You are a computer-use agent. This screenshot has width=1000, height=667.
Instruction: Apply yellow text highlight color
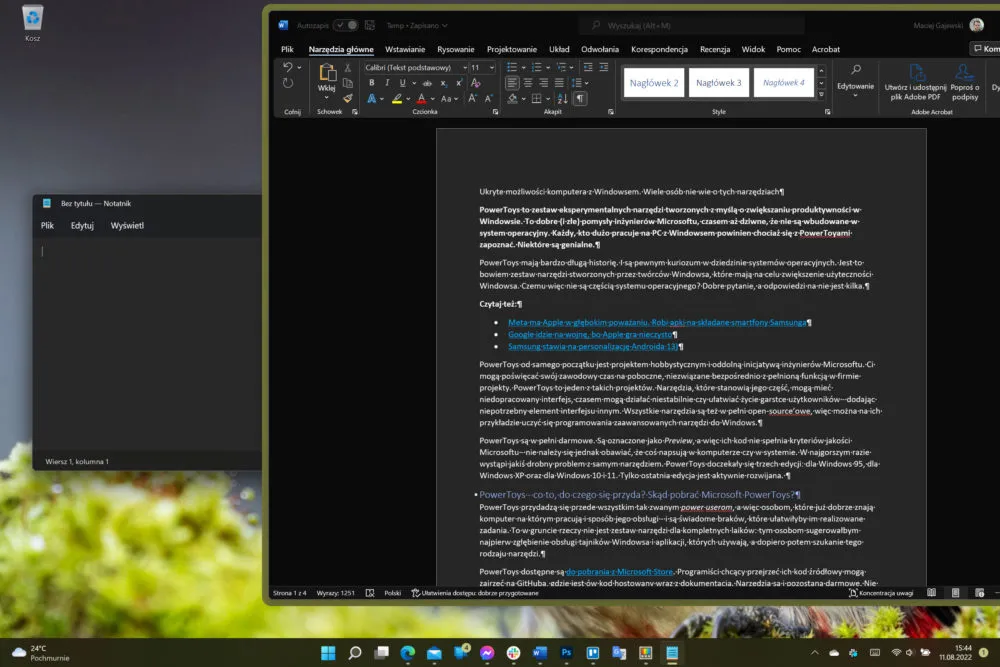(397, 99)
